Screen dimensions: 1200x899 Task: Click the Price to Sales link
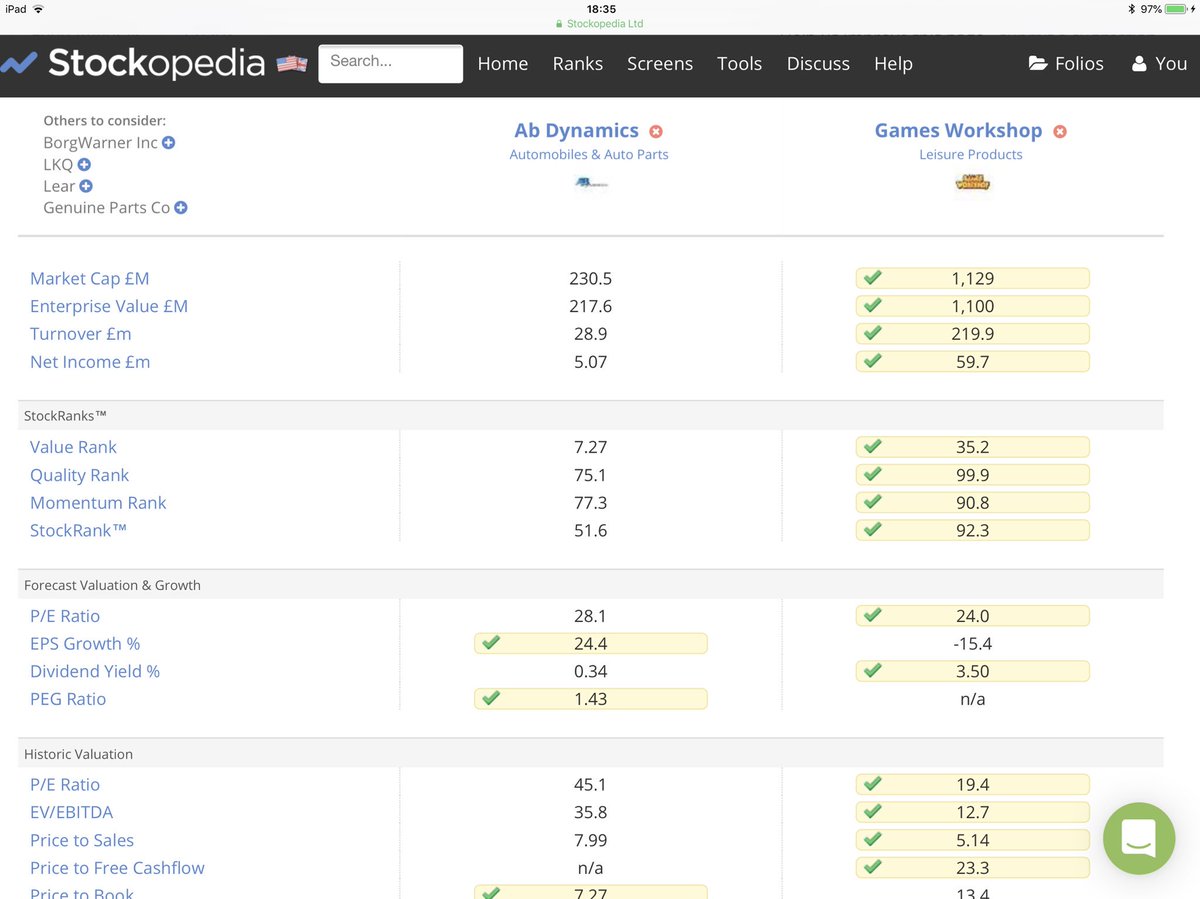click(82, 840)
